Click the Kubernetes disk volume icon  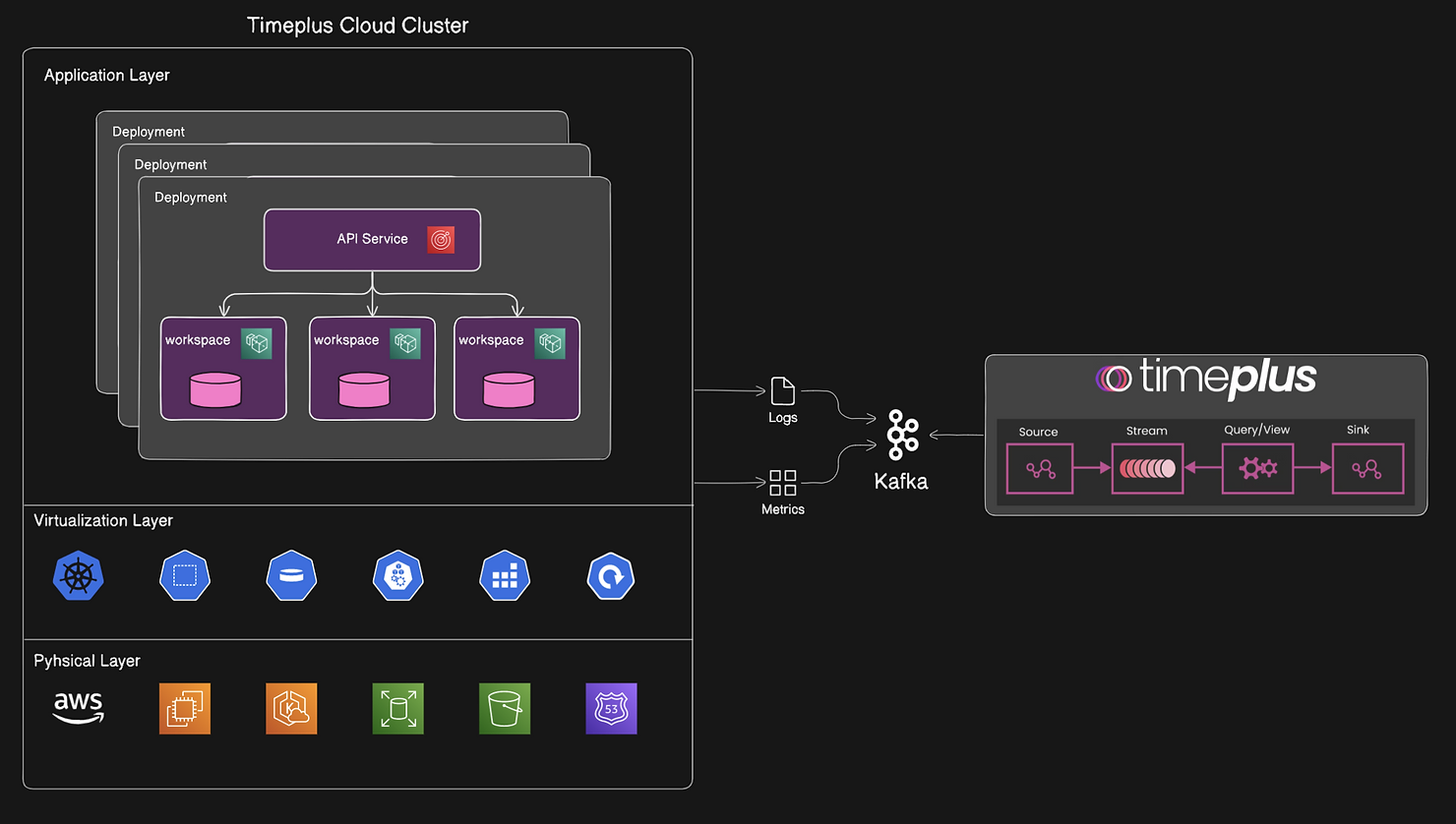pyautogui.click(x=291, y=576)
